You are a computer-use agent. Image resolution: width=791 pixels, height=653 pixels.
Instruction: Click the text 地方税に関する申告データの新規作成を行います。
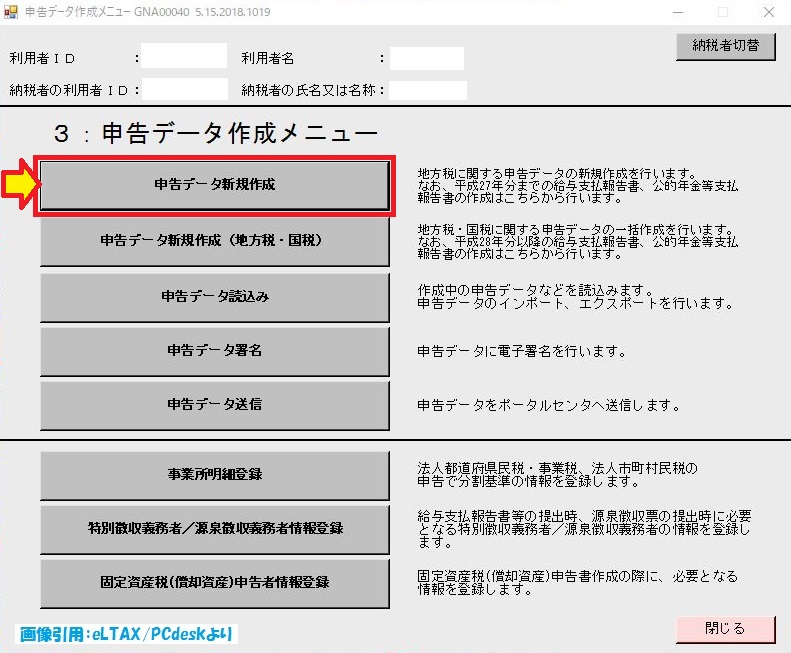pyautogui.click(x=557, y=174)
